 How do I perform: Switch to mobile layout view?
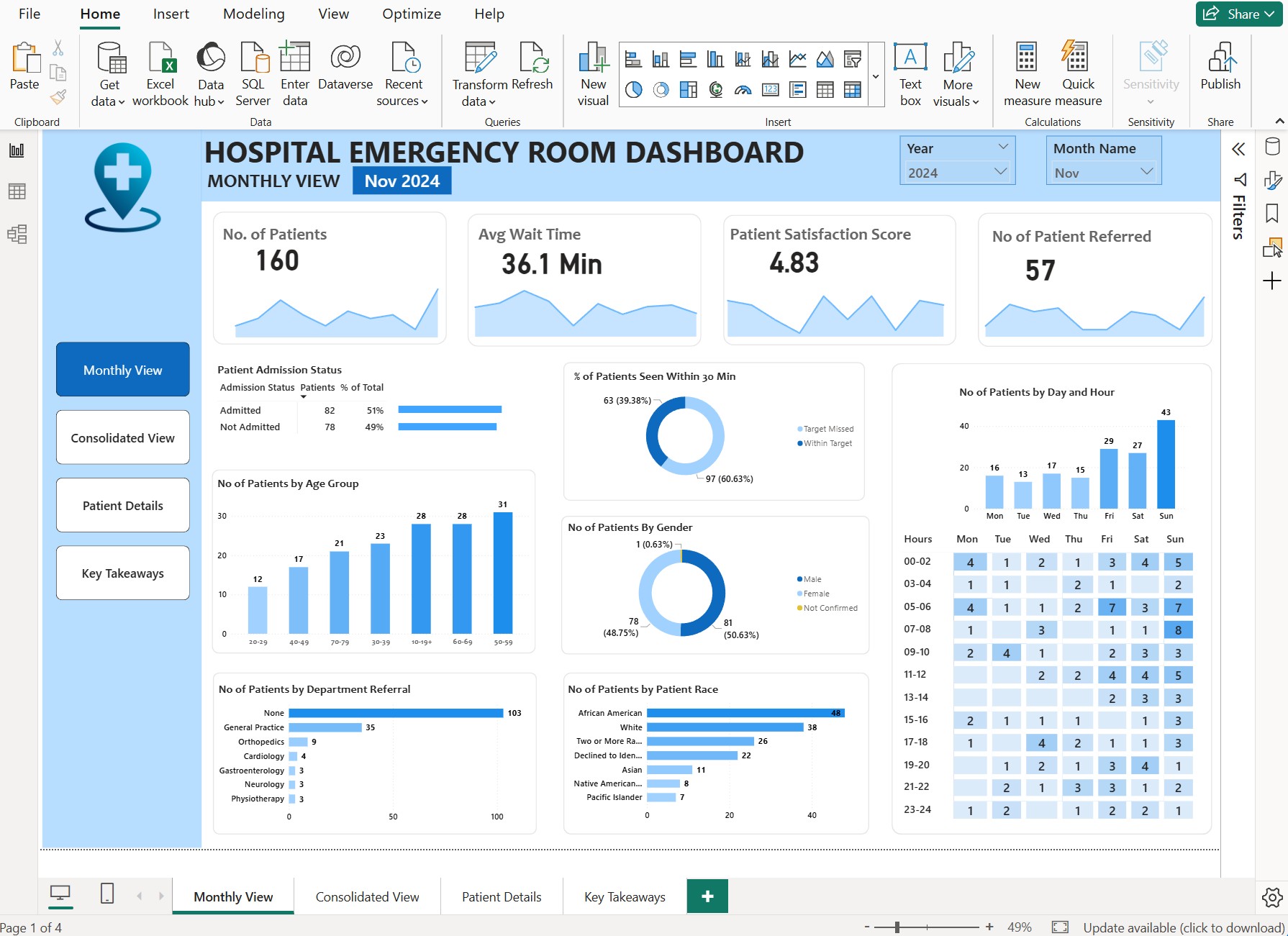[107, 894]
